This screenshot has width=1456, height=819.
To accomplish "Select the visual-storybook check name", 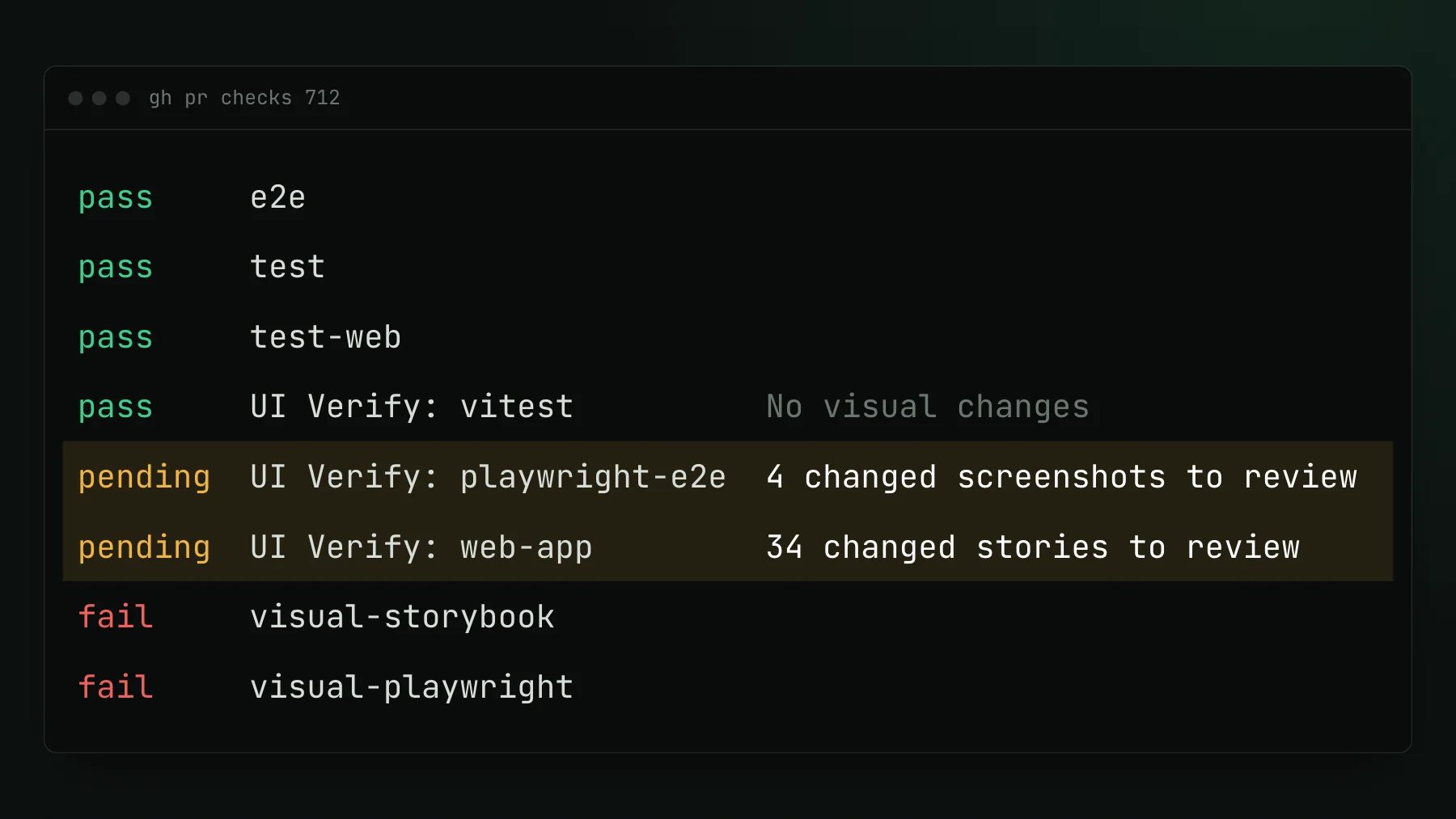I will (402, 617).
